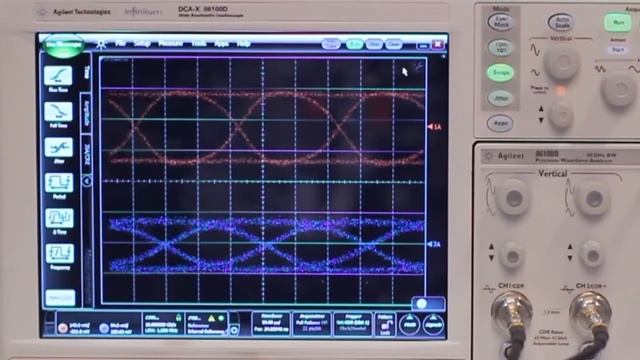Click the display brightness star icon

tap(101, 44)
